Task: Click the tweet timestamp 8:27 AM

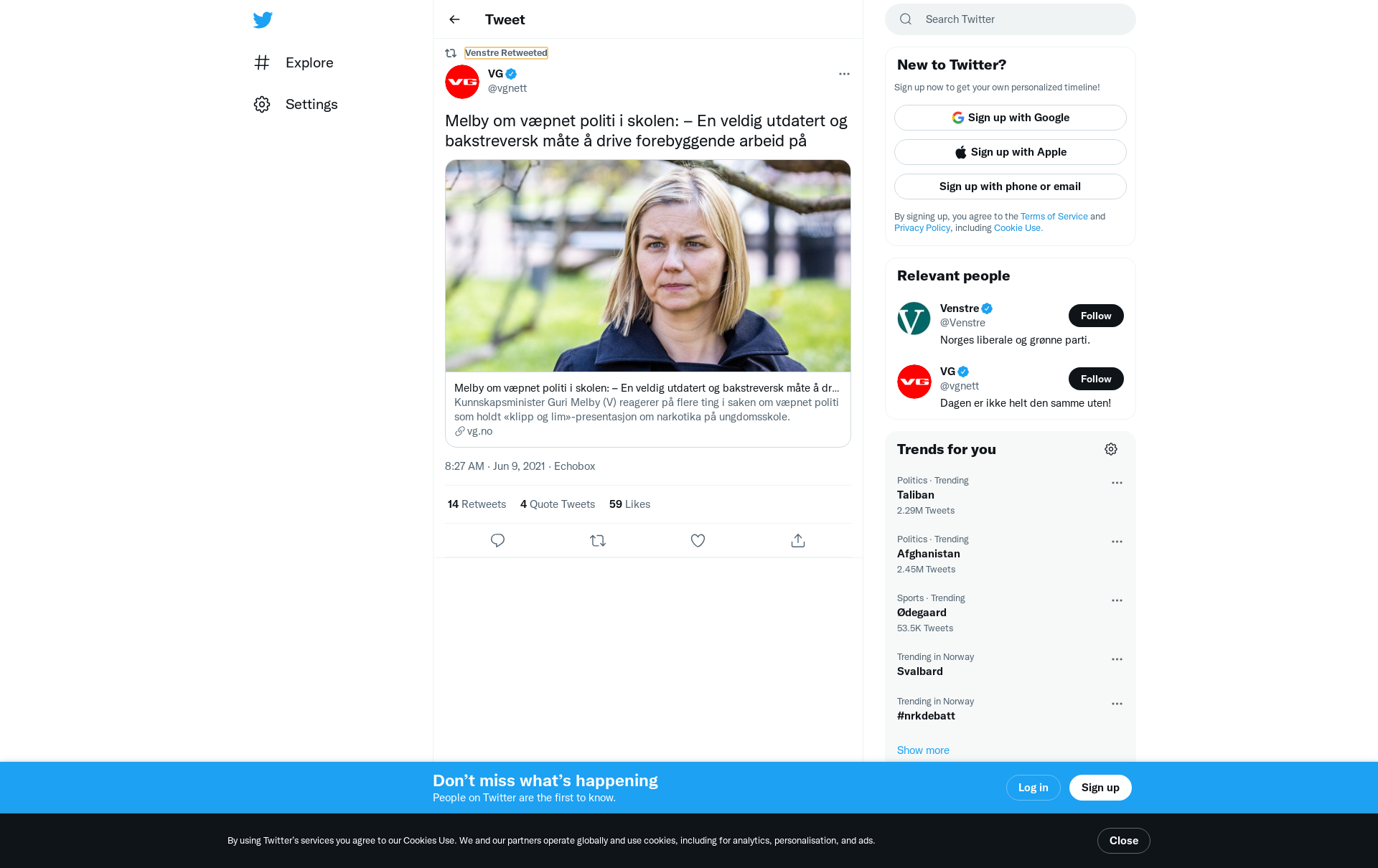Action: pos(495,466)
